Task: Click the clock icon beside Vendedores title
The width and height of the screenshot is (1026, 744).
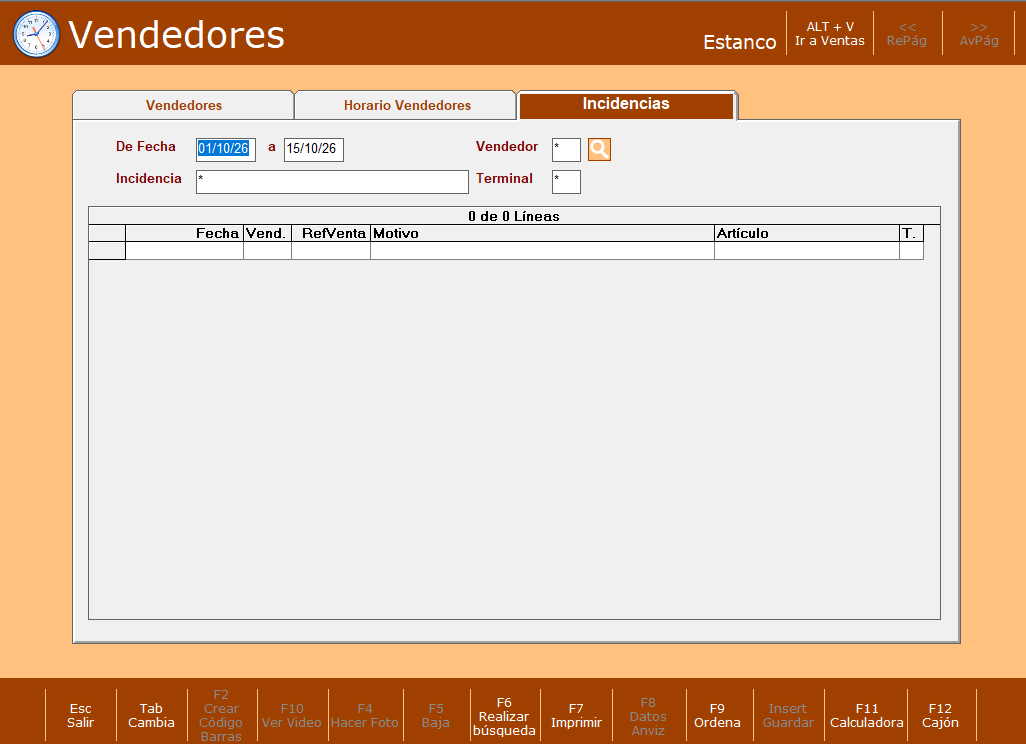Action: (37, 34)
